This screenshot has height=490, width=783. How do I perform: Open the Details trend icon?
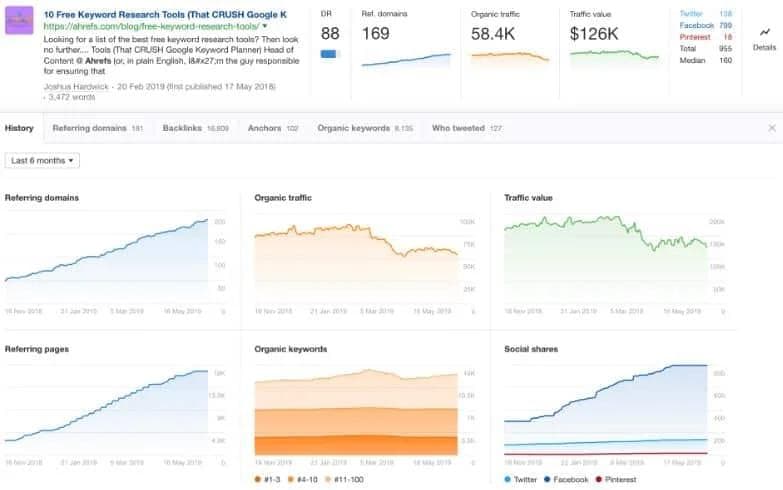pos(763,32)
